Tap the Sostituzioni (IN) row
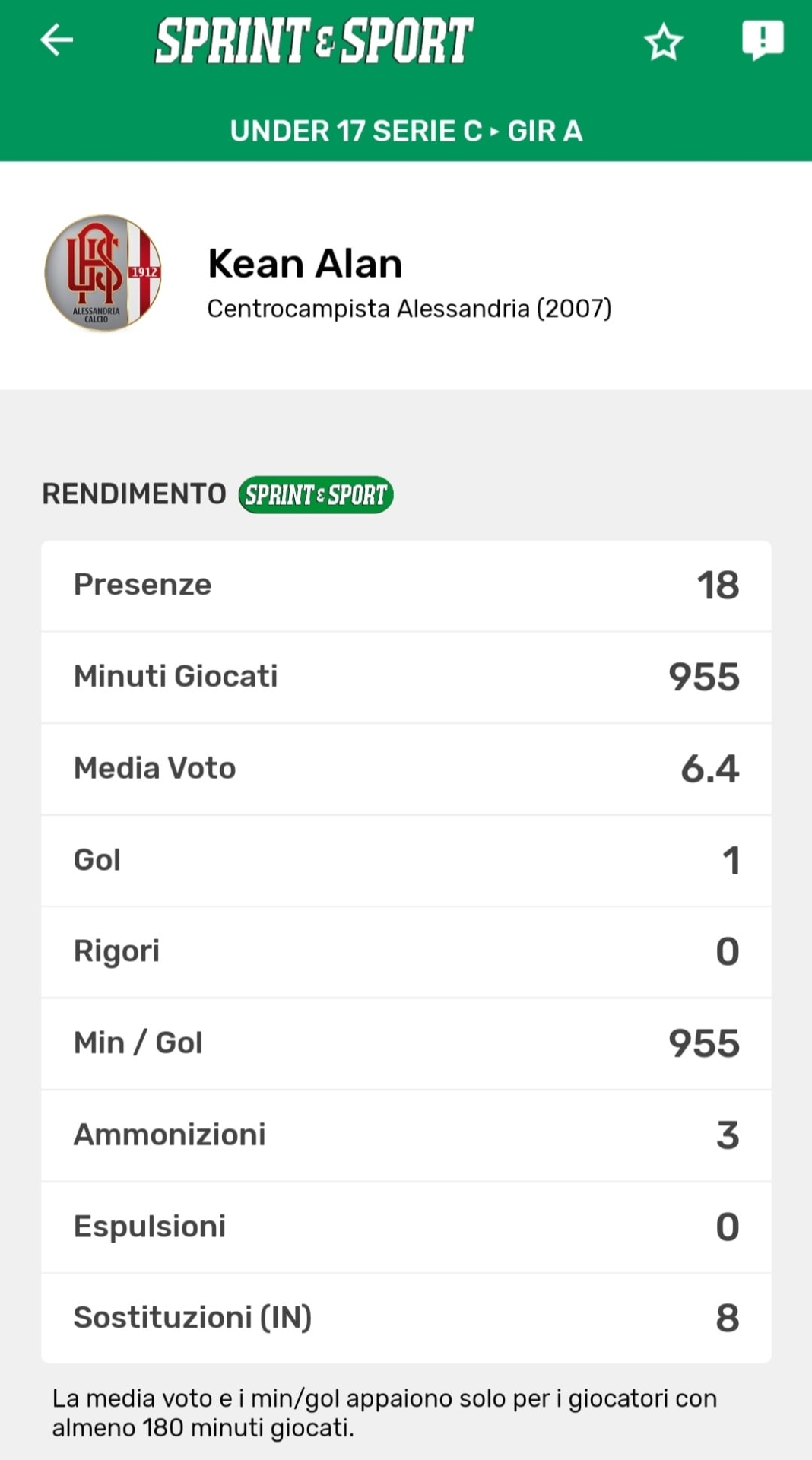 coord(406,1318)
